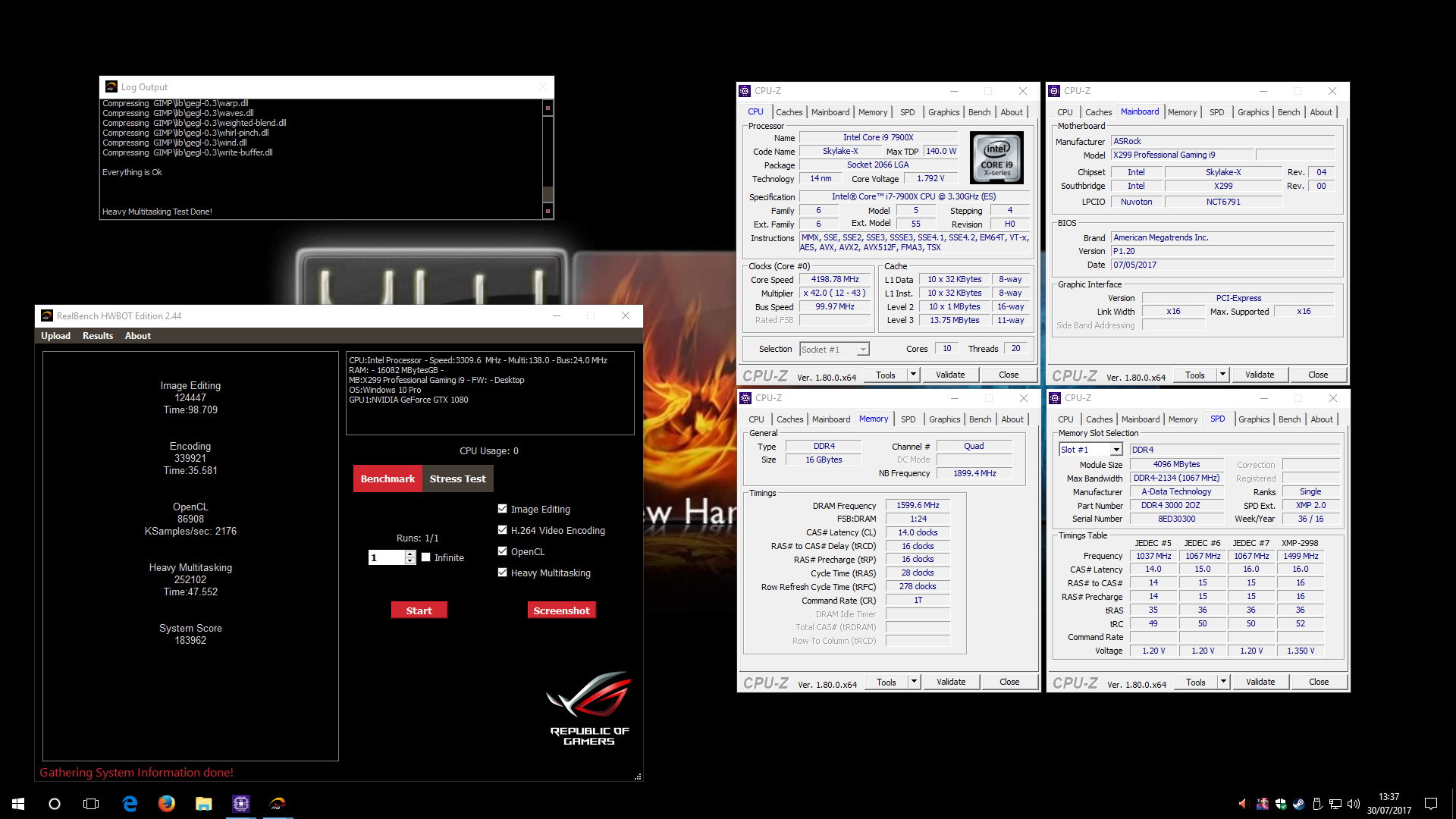Click the Runs number input field
This screenshot has width=1456, height=819.
pos(387,558)
